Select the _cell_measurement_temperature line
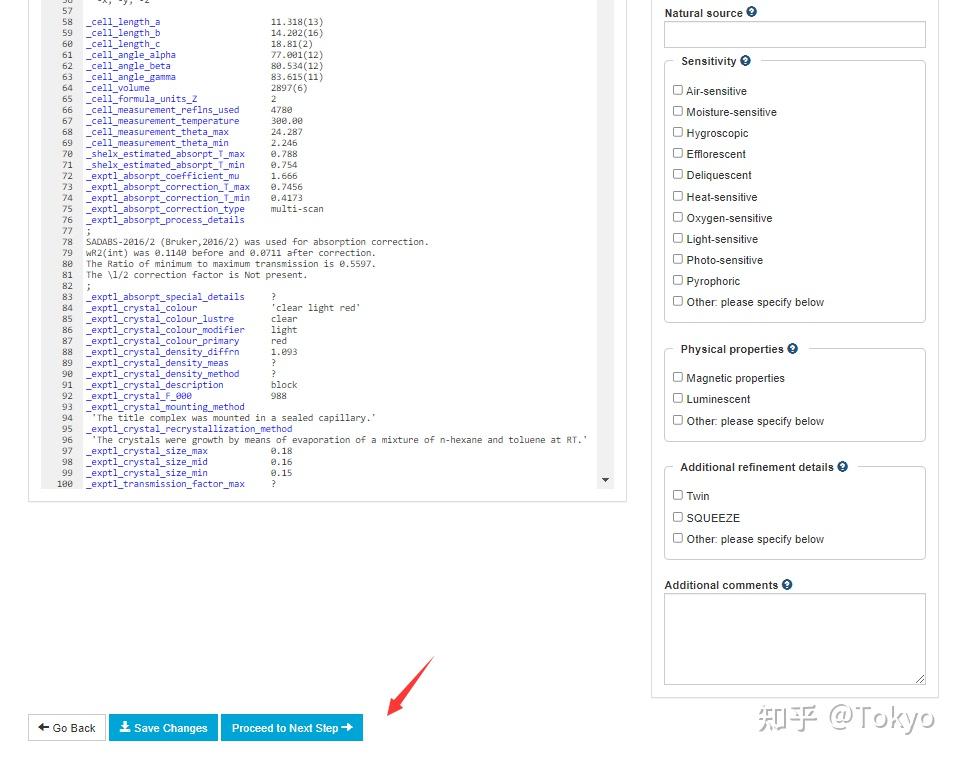The height and width of the screenshot is (761, 960). pos(194,121)
